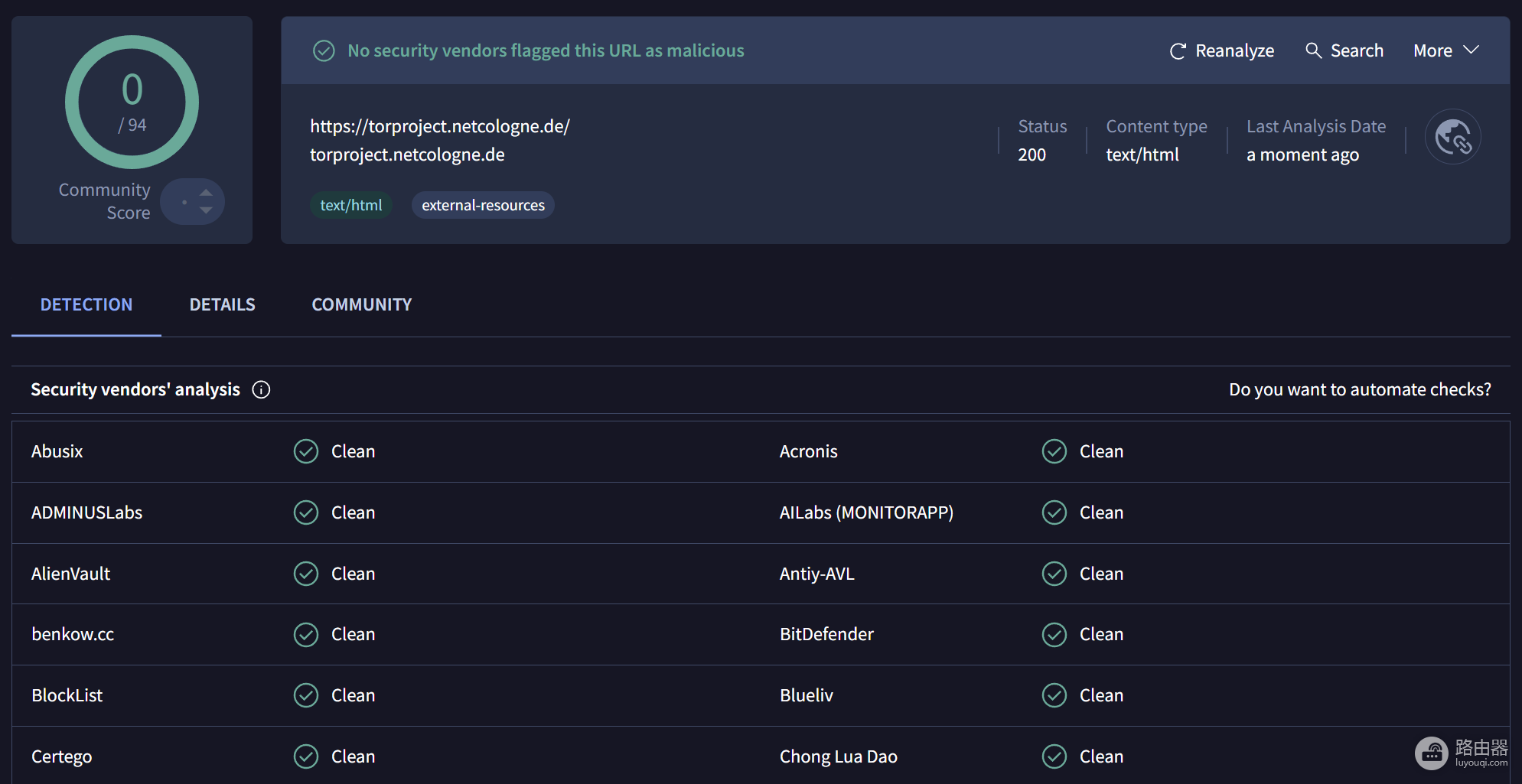This screenshot has height=784, width=1522.
Task: Click the ADMINUSLabs clean check icon
Action: coord(306,512)
